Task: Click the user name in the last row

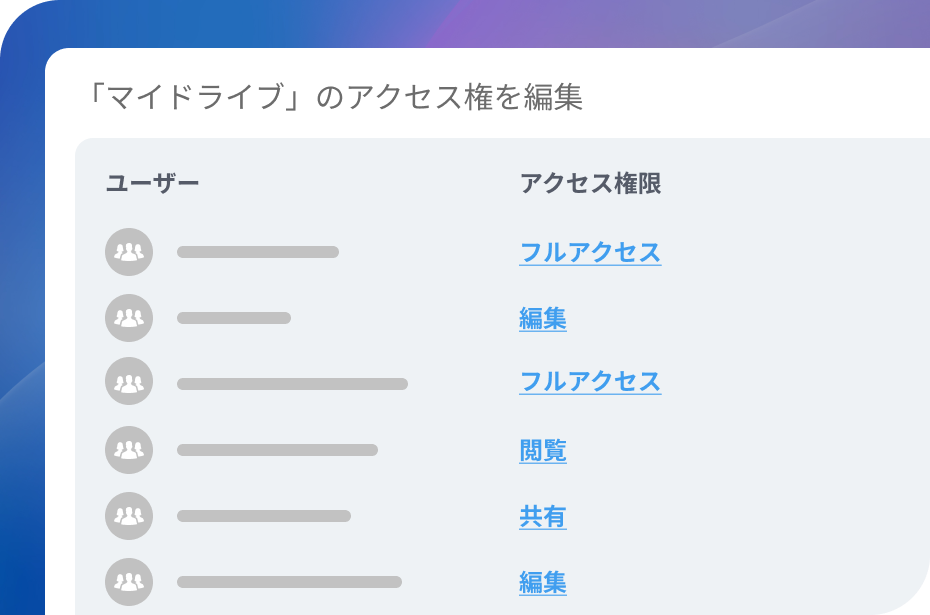Action: coord(289,582)
